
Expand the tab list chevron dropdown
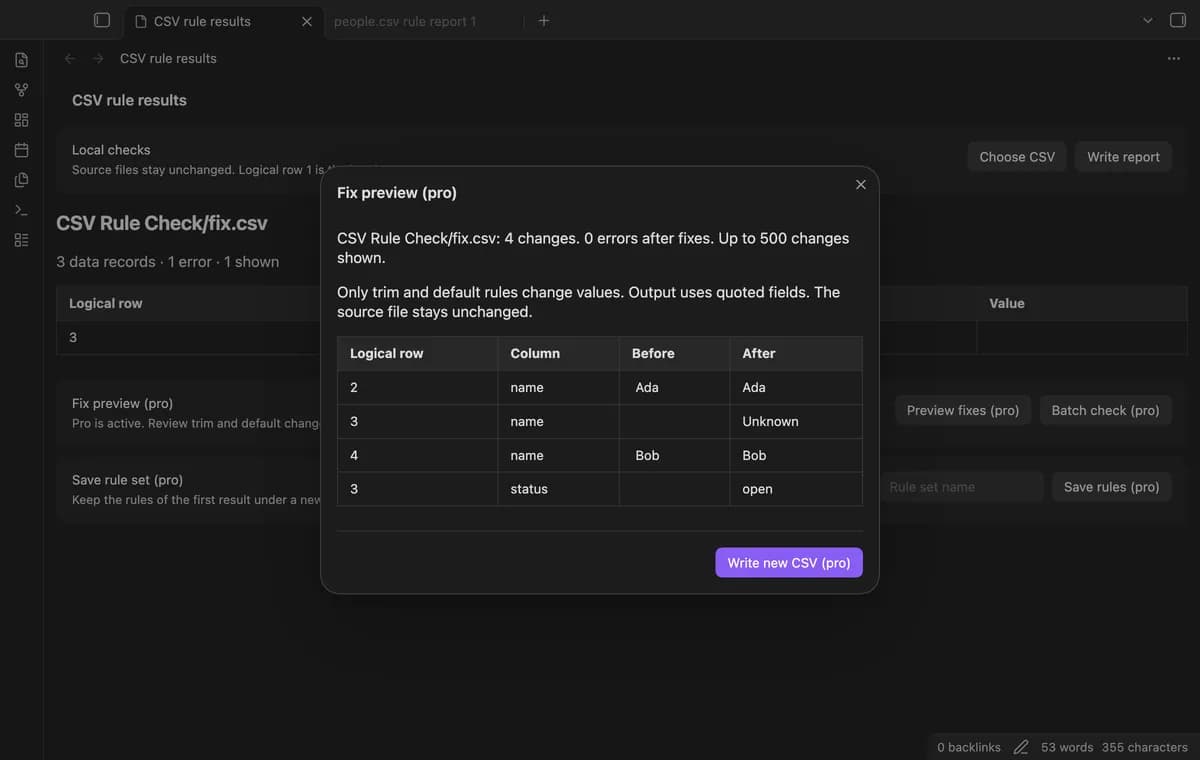pos(1147,20)
